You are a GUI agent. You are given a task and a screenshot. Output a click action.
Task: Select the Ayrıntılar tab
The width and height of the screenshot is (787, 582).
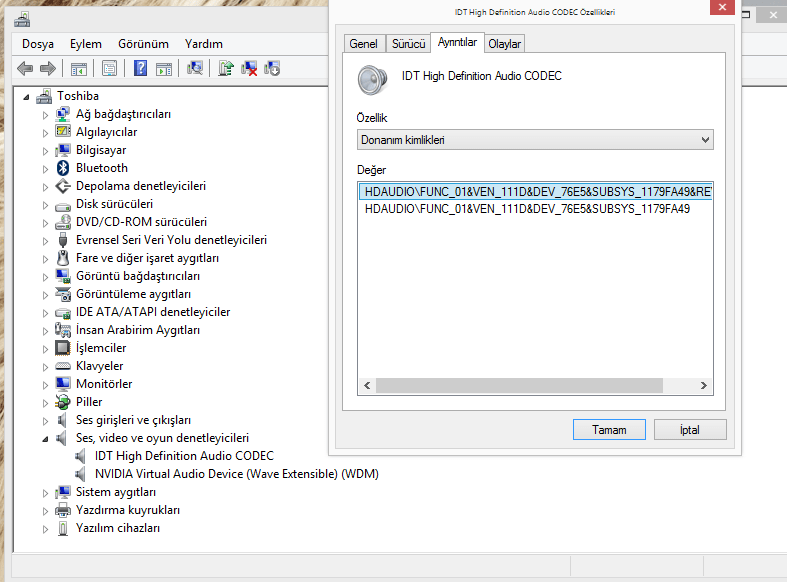coord(457,42)
